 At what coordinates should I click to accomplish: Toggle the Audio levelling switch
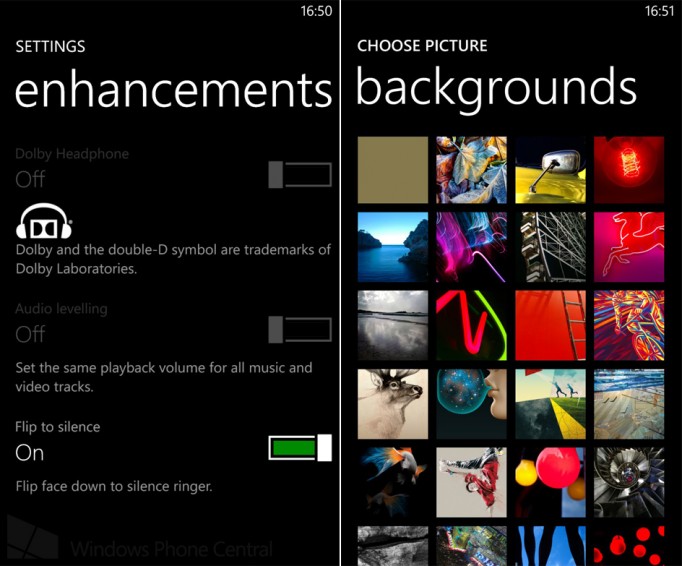point(300,329)
